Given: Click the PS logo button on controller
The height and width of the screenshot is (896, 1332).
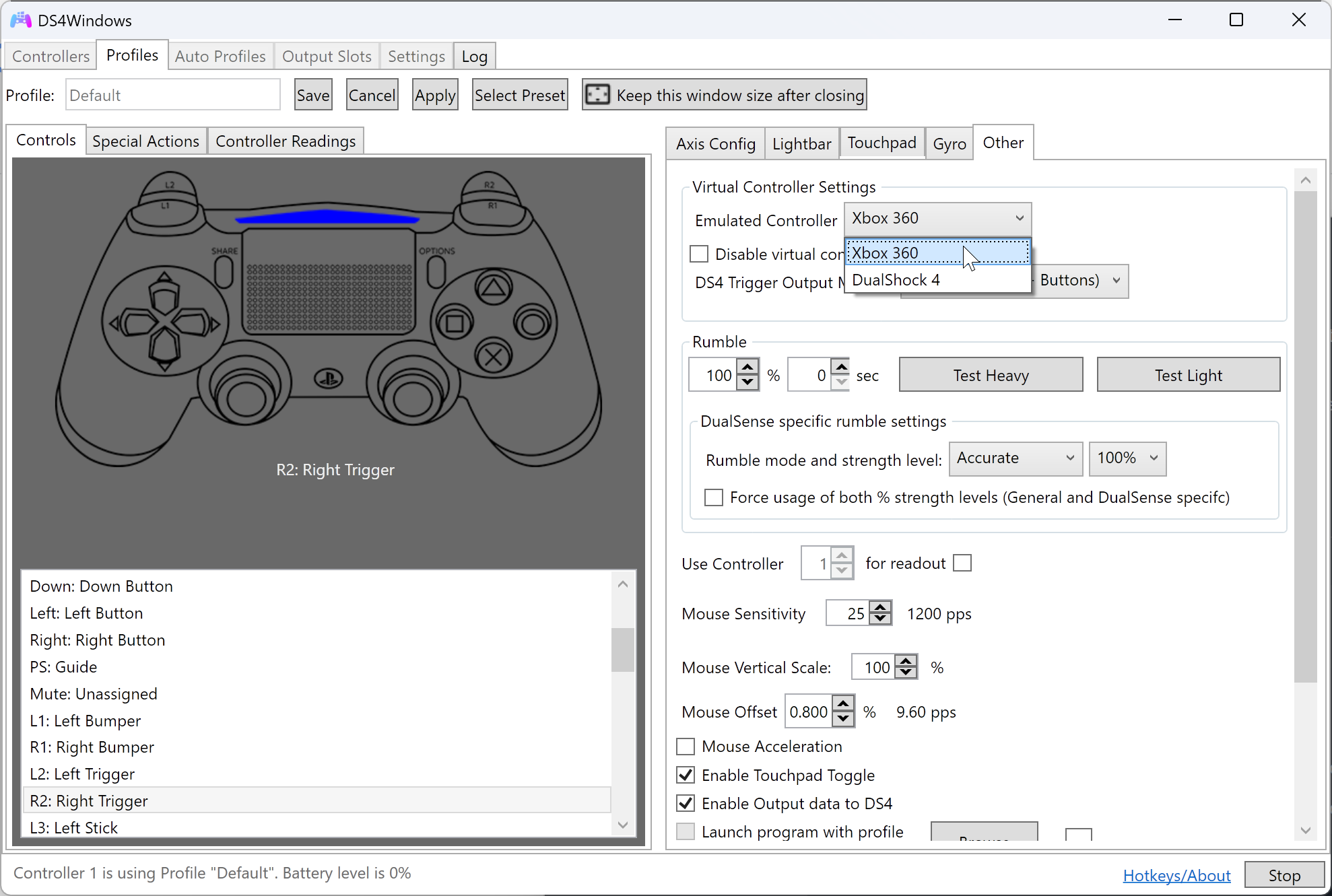Looking at the screenshot, I should click(x=329, y=379).
